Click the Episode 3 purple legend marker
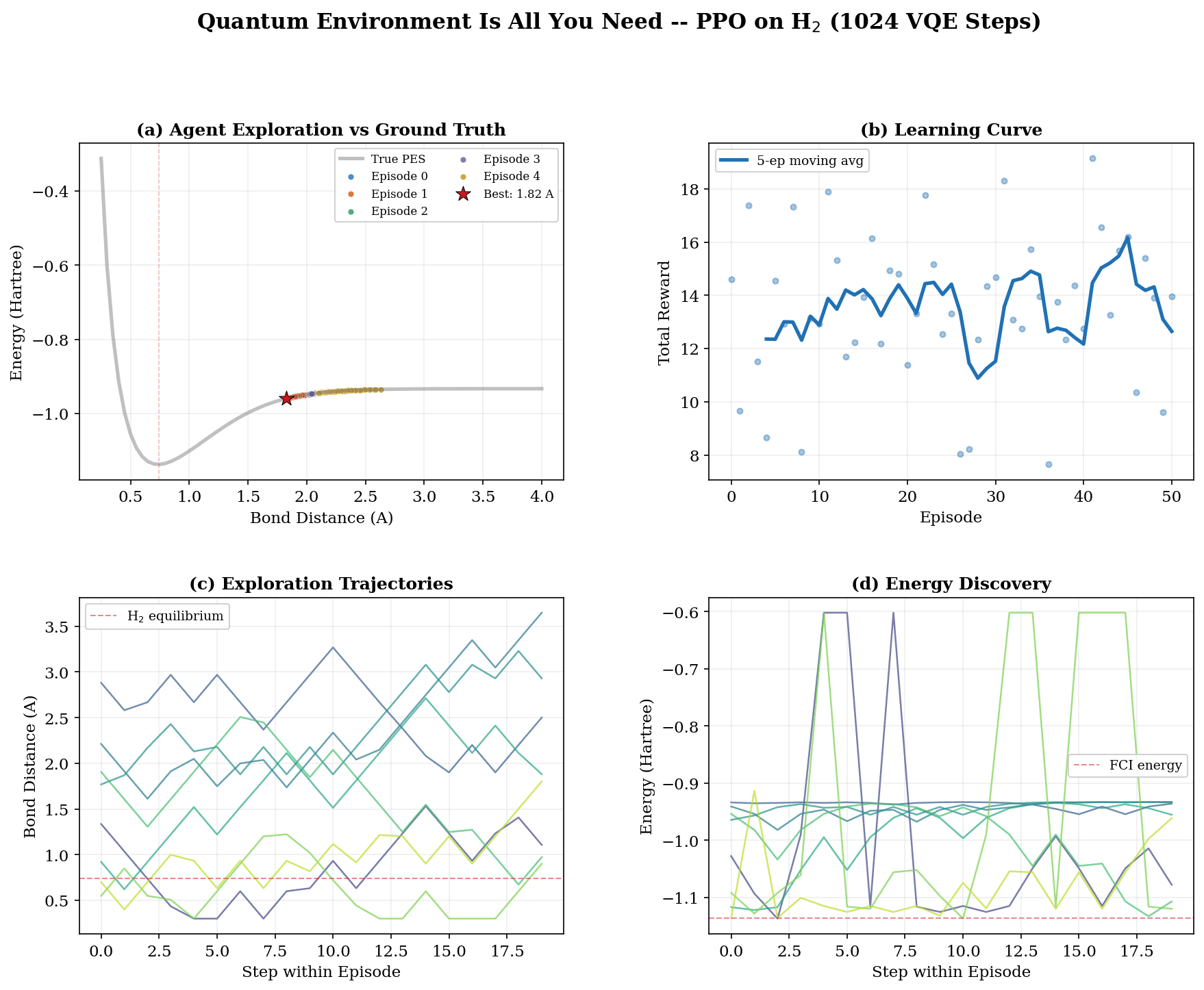Image resolution: width=1204 pixels, height=990 pixels. pyautogui.click(x=463, y=160)
